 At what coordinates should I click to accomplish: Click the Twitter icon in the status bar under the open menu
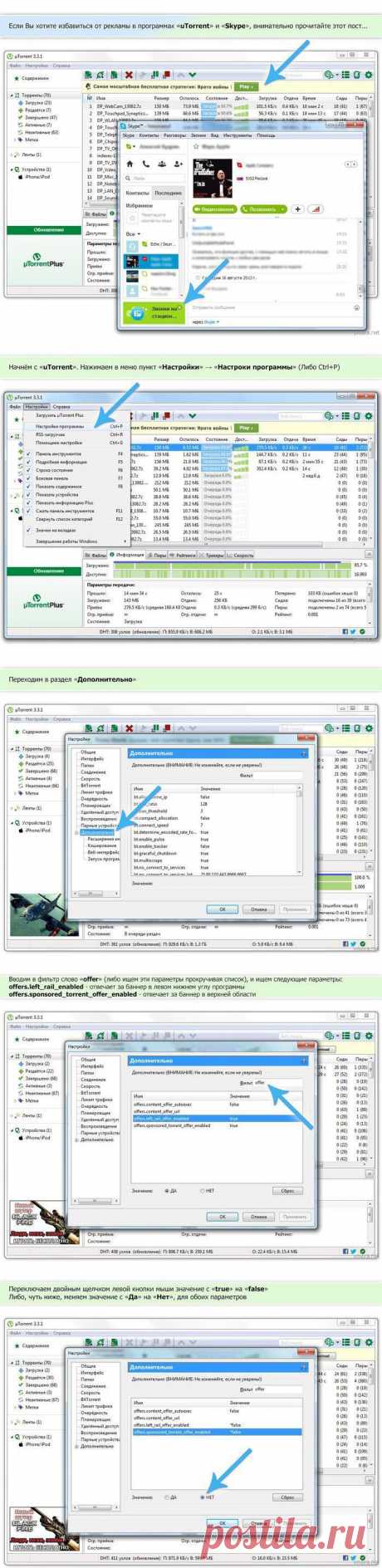(352, 631)
